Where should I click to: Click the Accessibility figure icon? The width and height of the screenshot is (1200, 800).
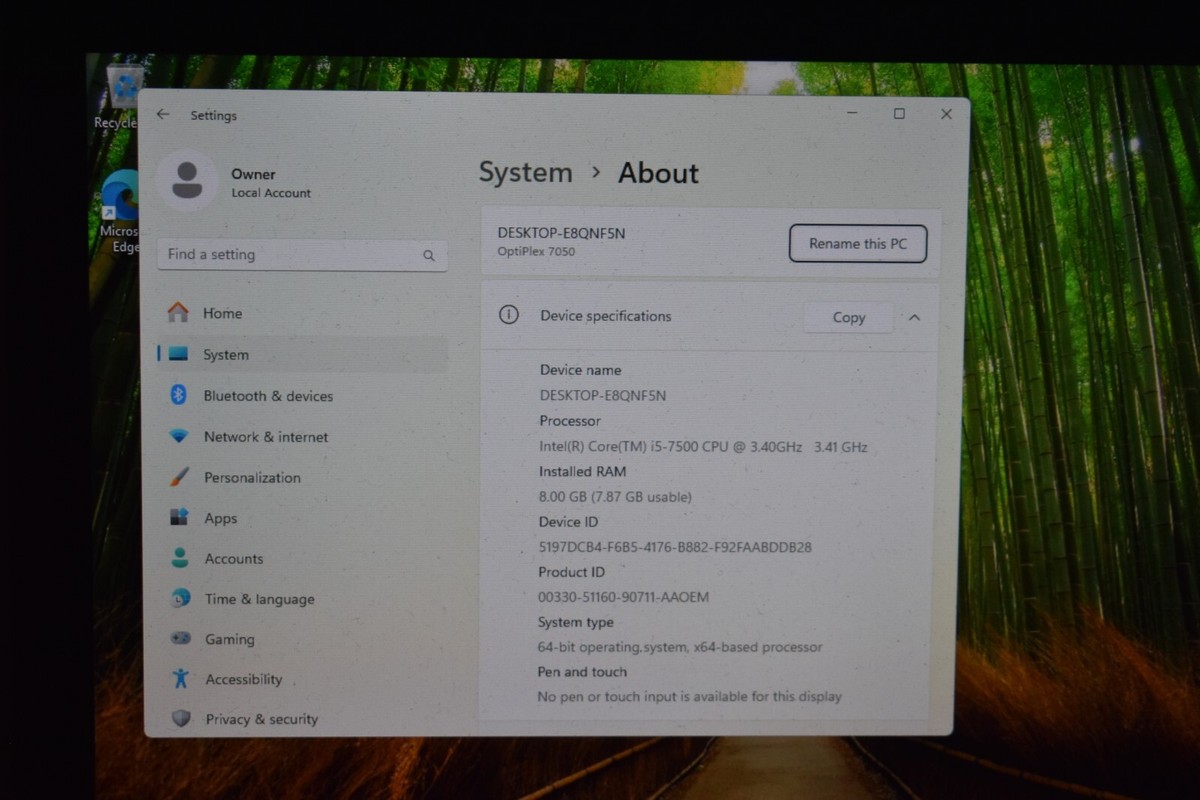click(x=180, y=678)
